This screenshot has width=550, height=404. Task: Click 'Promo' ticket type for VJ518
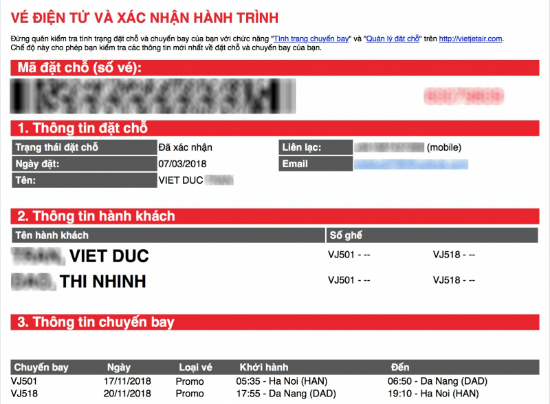click(x=190, y=394)
